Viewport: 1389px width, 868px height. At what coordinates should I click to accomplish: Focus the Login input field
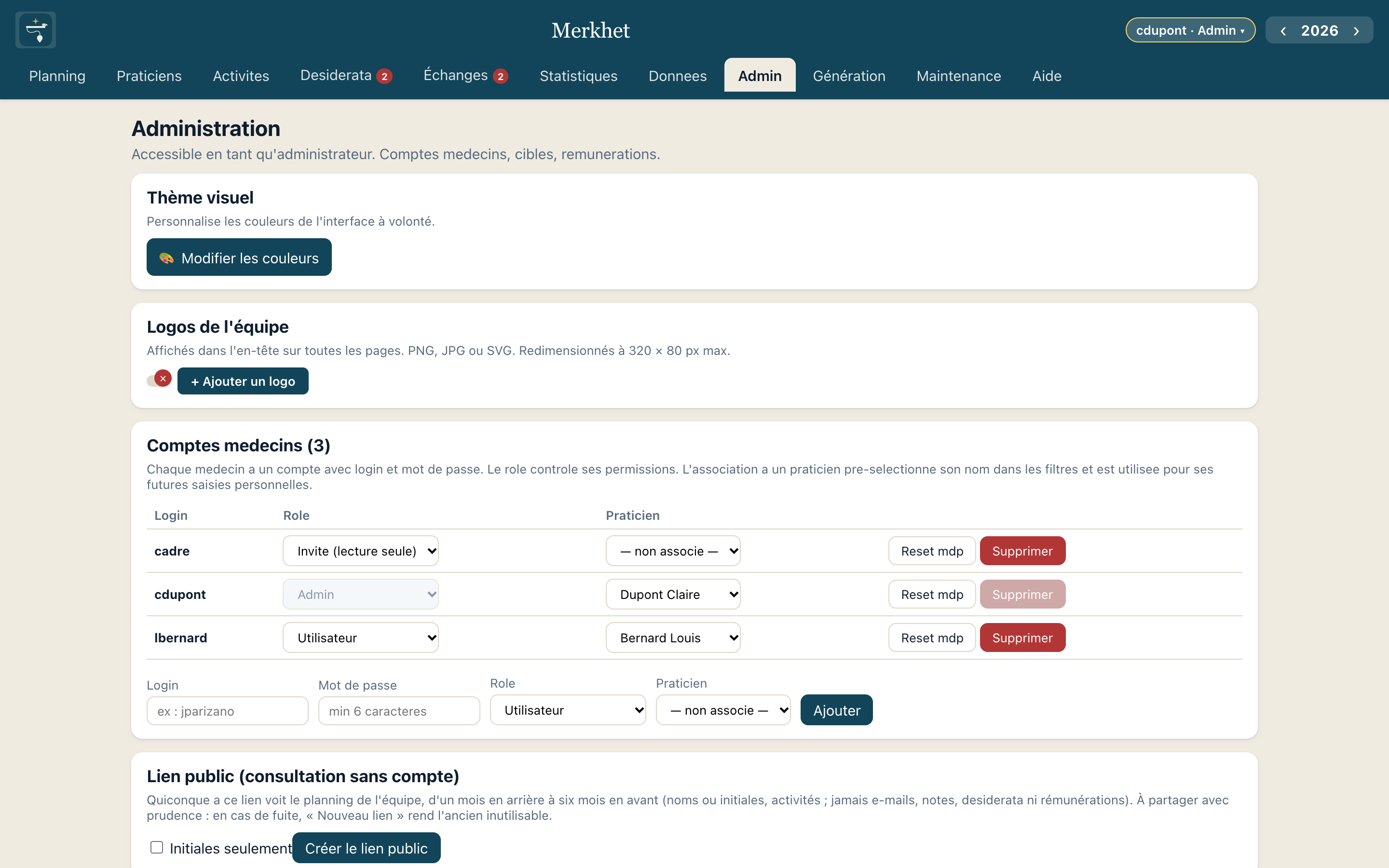pyautogui.click(x=227, y=711)
